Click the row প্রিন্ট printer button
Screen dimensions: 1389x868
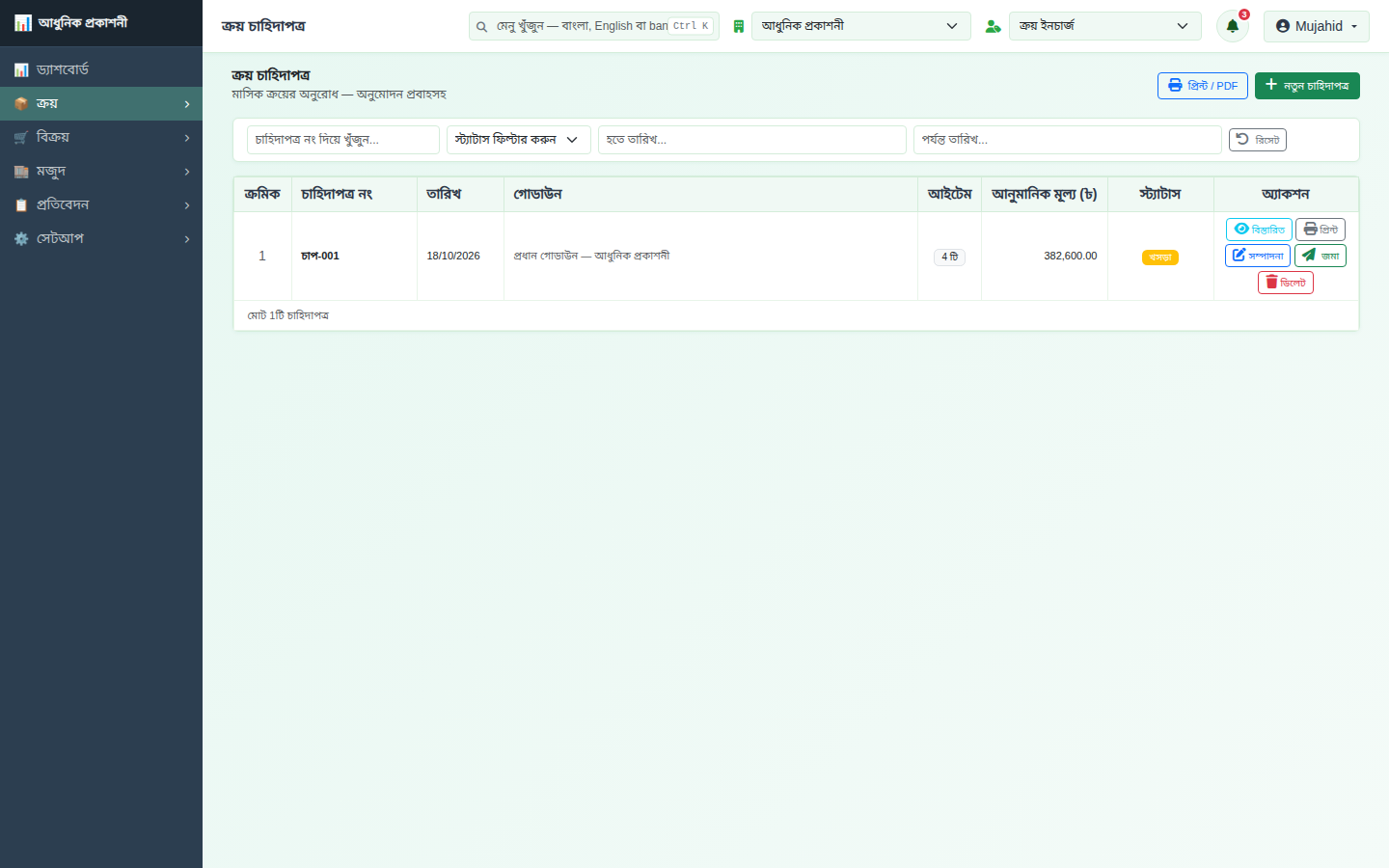1321,230
